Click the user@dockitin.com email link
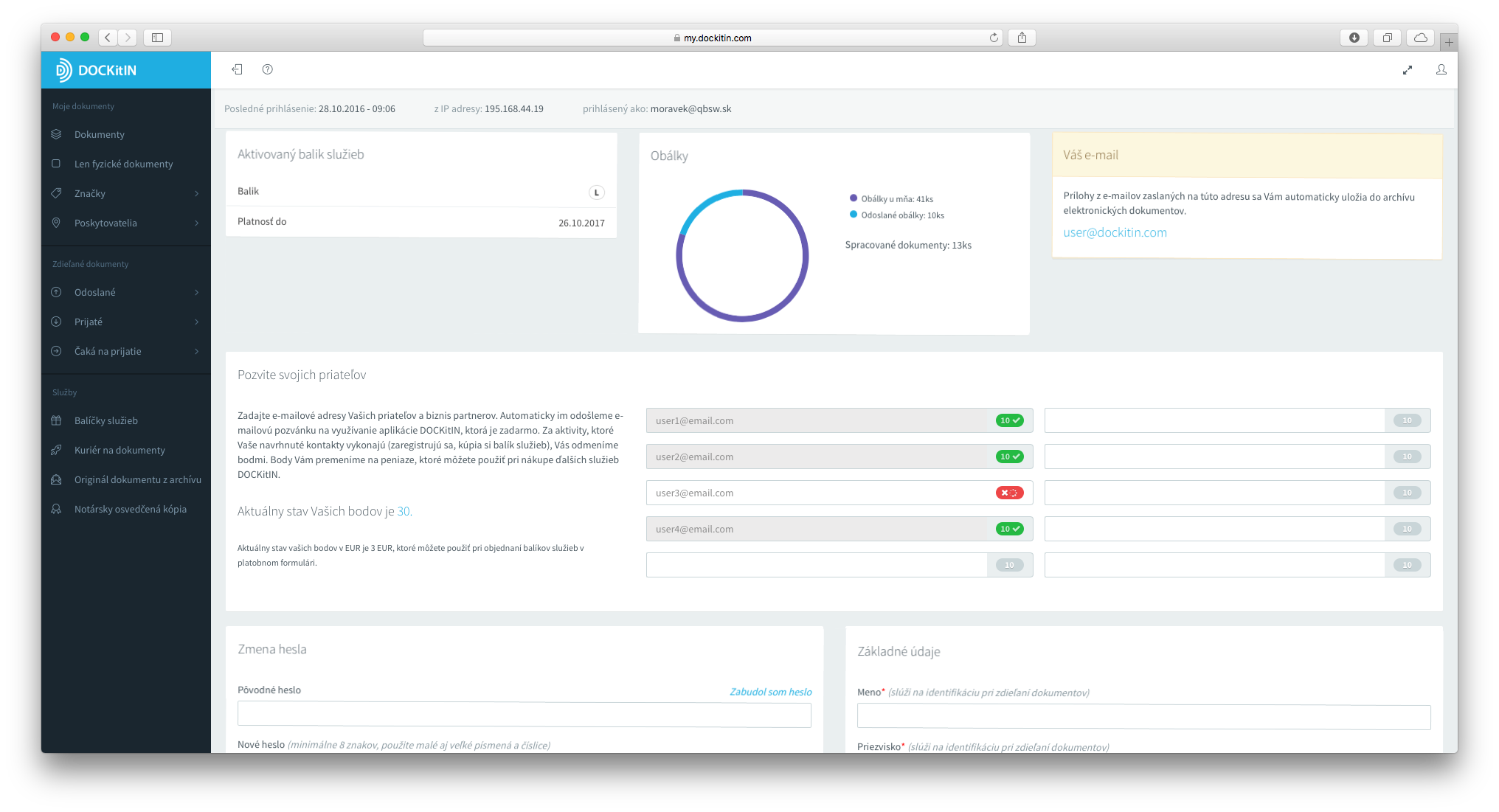 pyautogui.click(x=1115, y=232)
